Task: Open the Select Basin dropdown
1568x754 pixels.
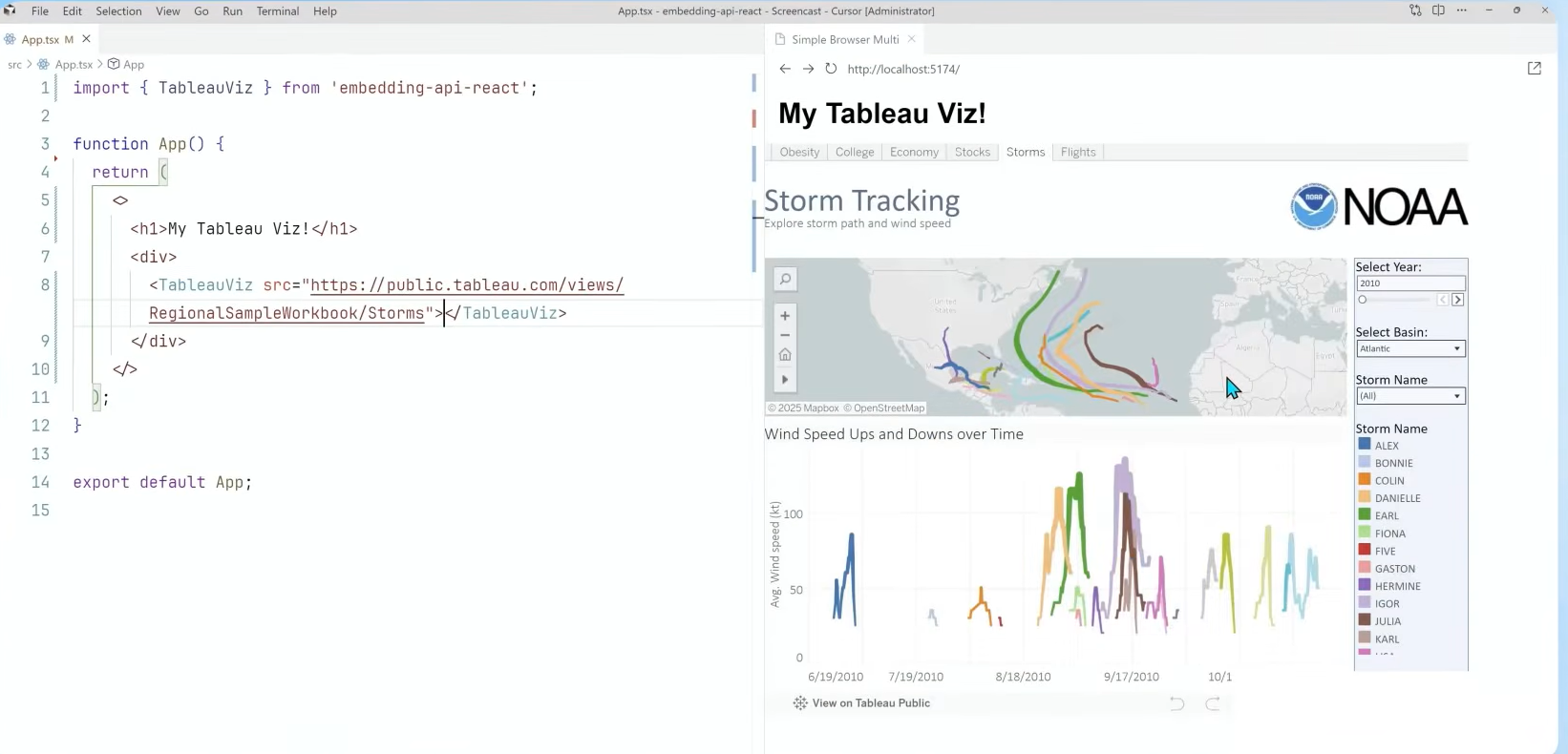Action: click(x=1410, y=348)
